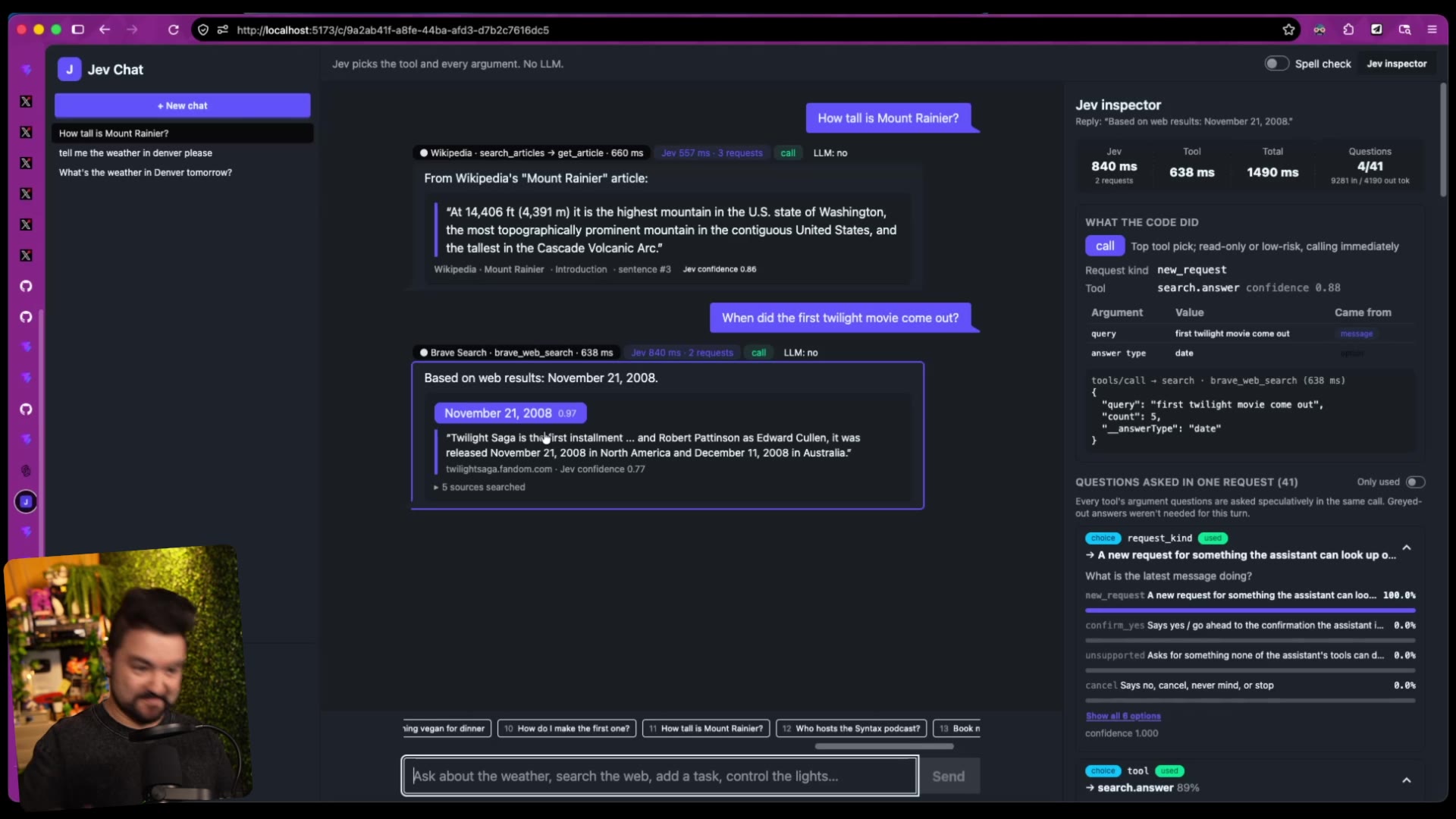Toggle the Spell check switch
The image size is (1456, 819).
[1276, 64]
